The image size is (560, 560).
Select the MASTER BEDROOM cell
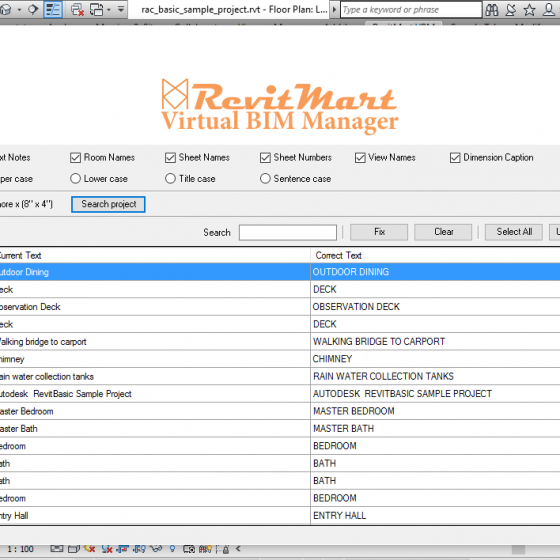(435, 411)
